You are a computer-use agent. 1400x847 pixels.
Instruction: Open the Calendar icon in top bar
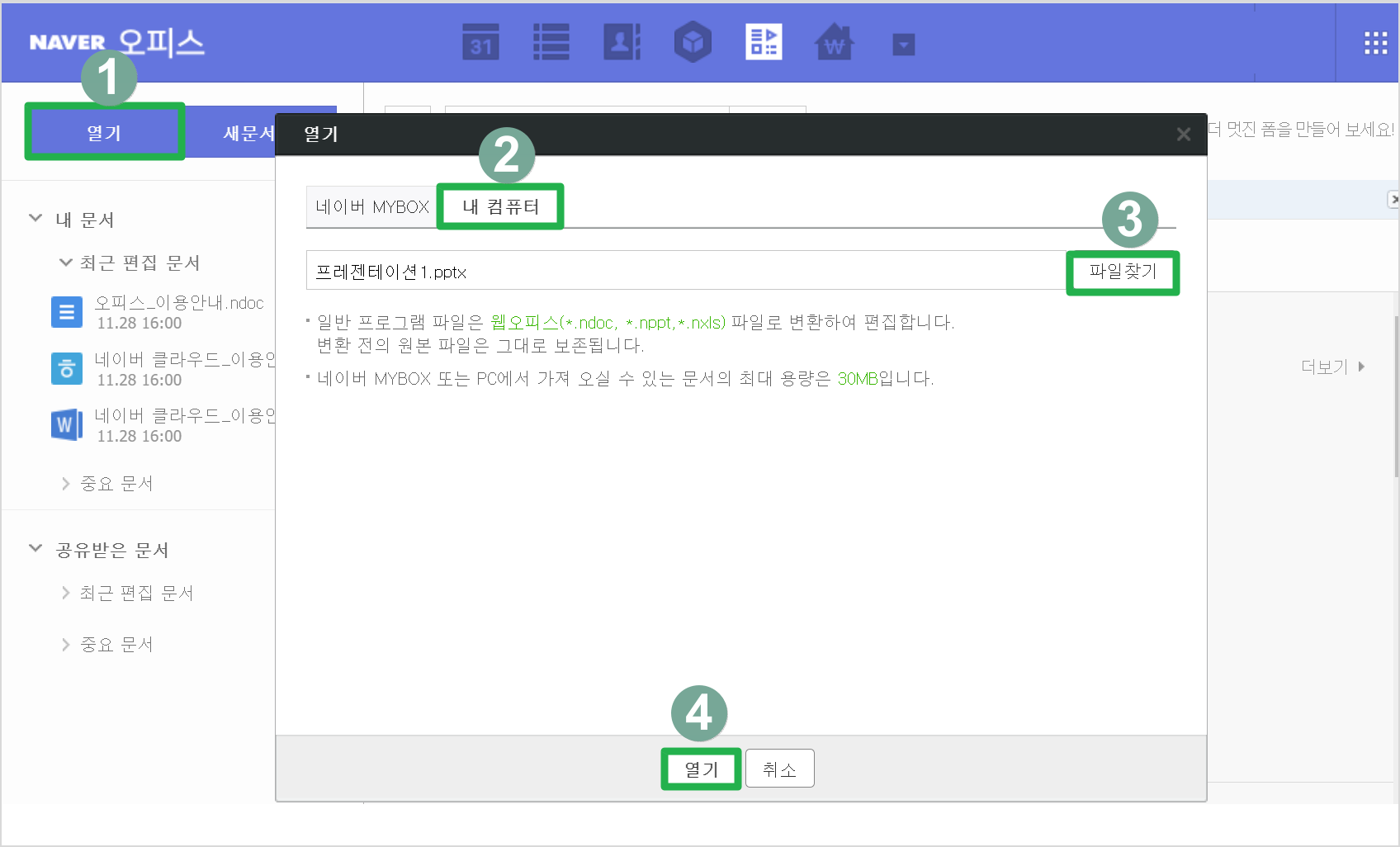click(x=480, y=42)
